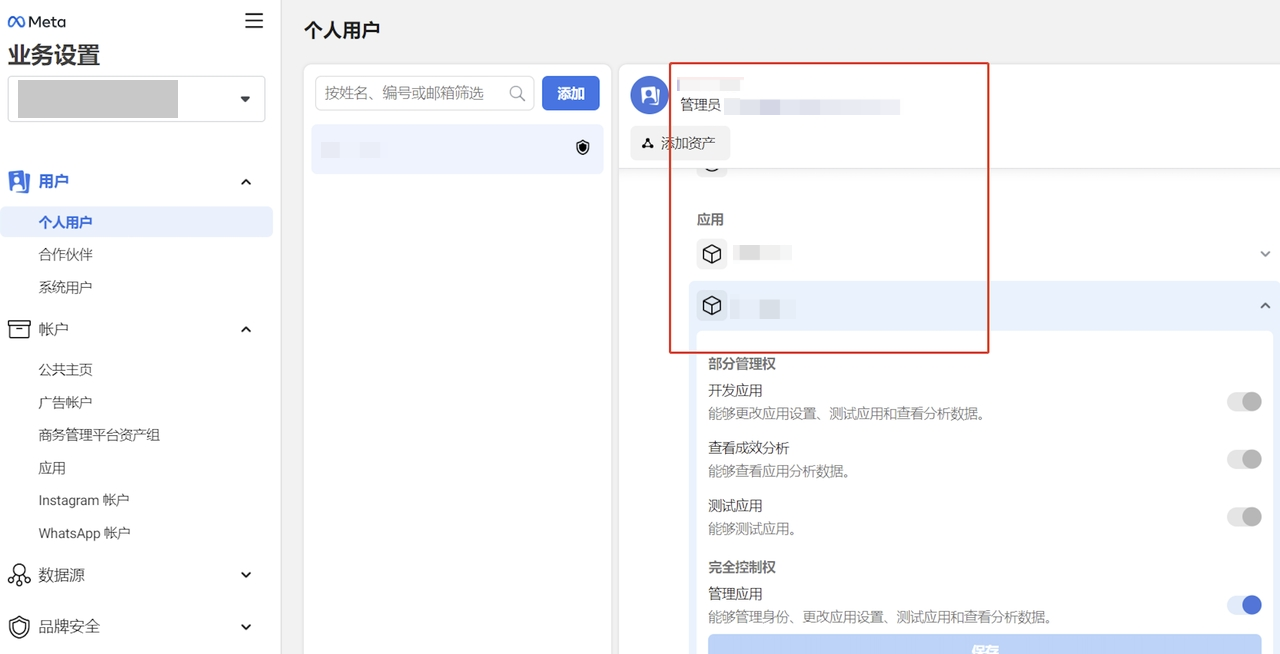Click the admin shield badge on the user row
Screen dimensions: 1280x654
click(583, 148)
